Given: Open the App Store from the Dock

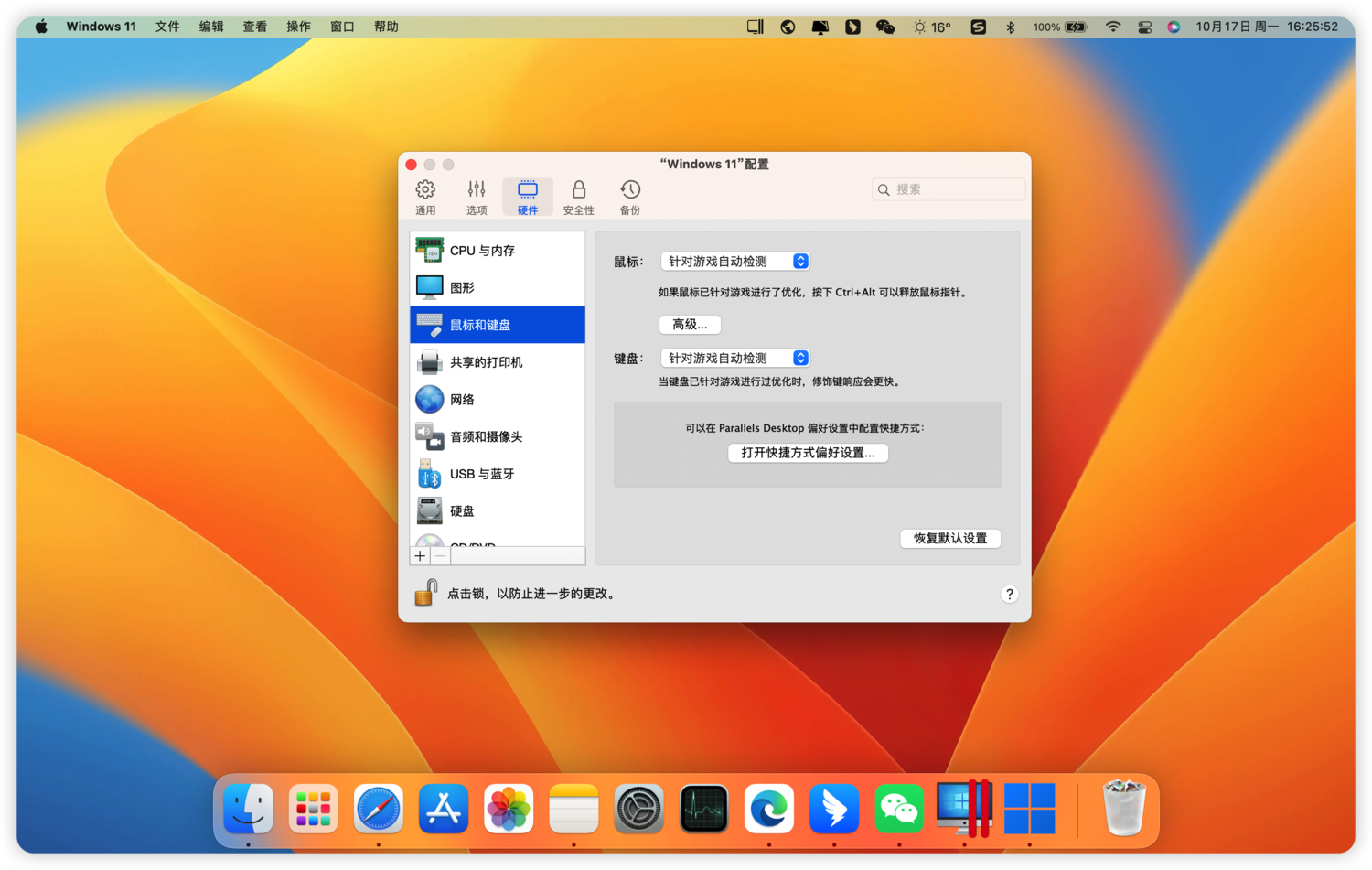Looking at the screenshot, I should pyautogui.click(x=444, y=809).
